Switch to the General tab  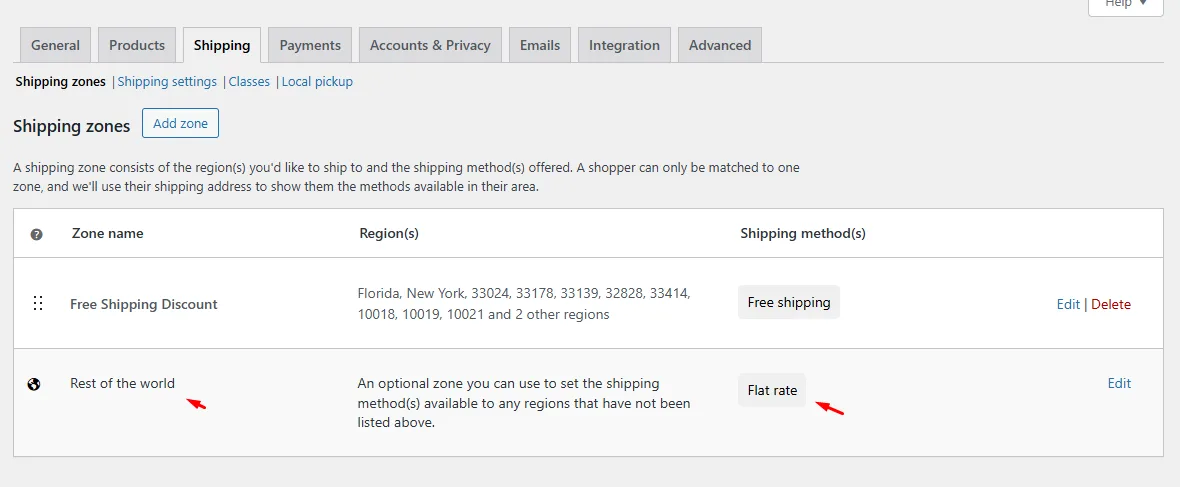(x=55, y=45)
